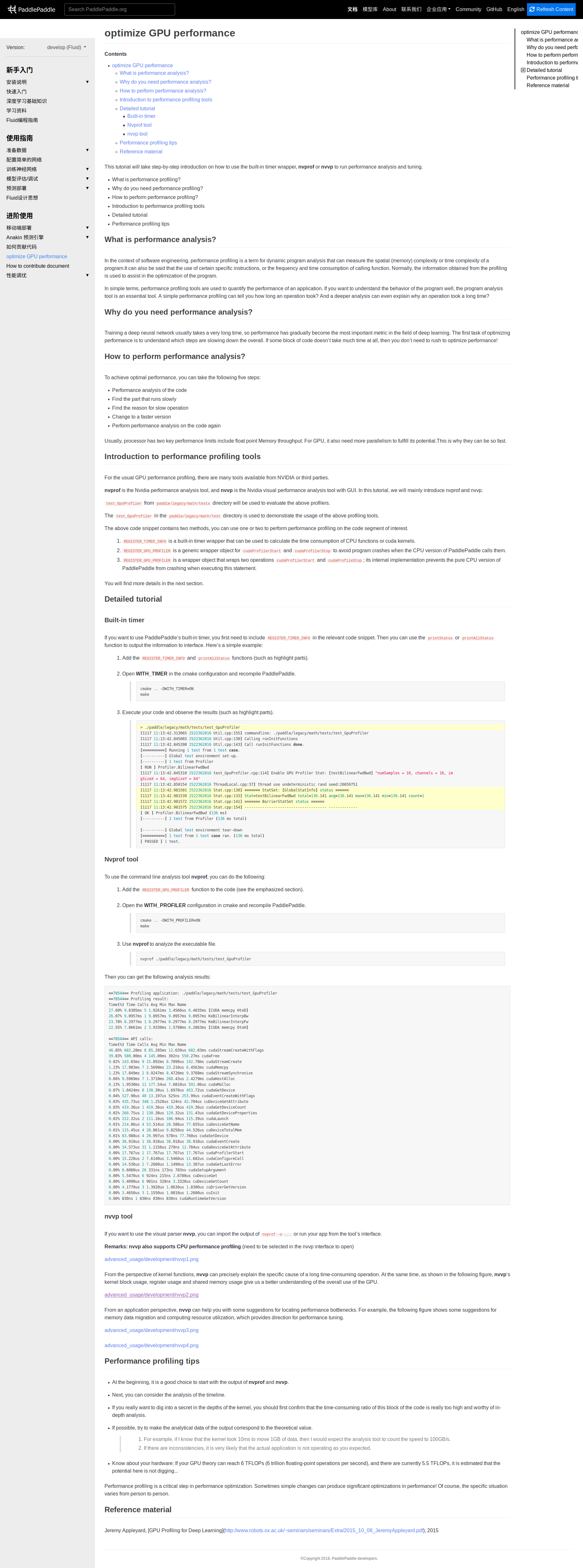Open 学习资料 in the sidebar

(x=16, y=111)
